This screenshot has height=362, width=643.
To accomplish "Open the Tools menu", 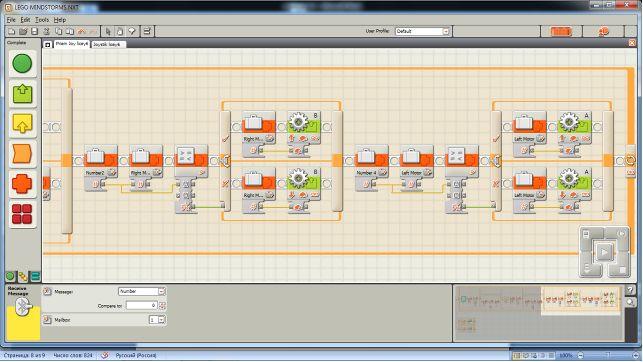I will 42,20.
